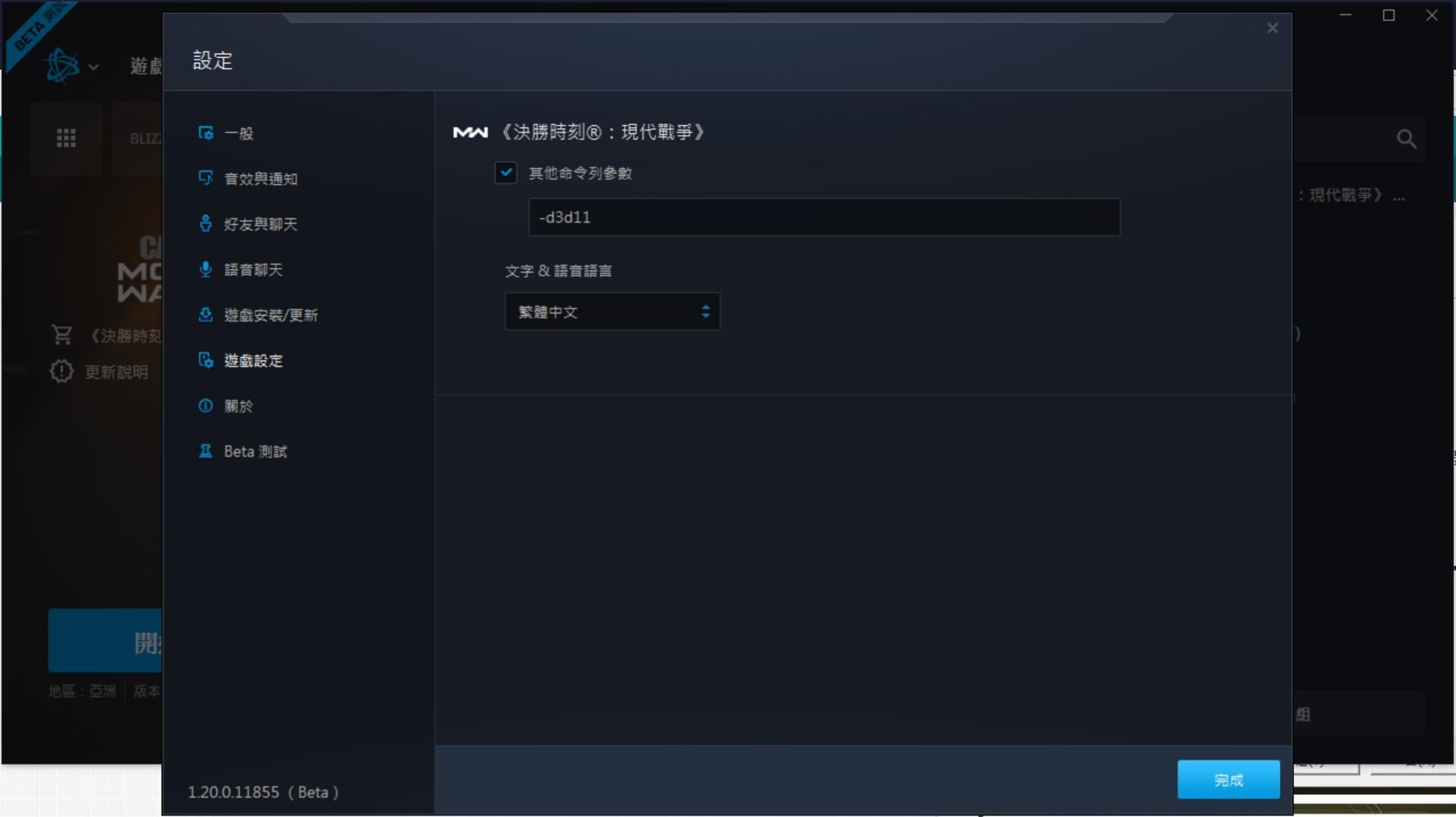Open the Beta 測試 flask icon

[206, 451]
